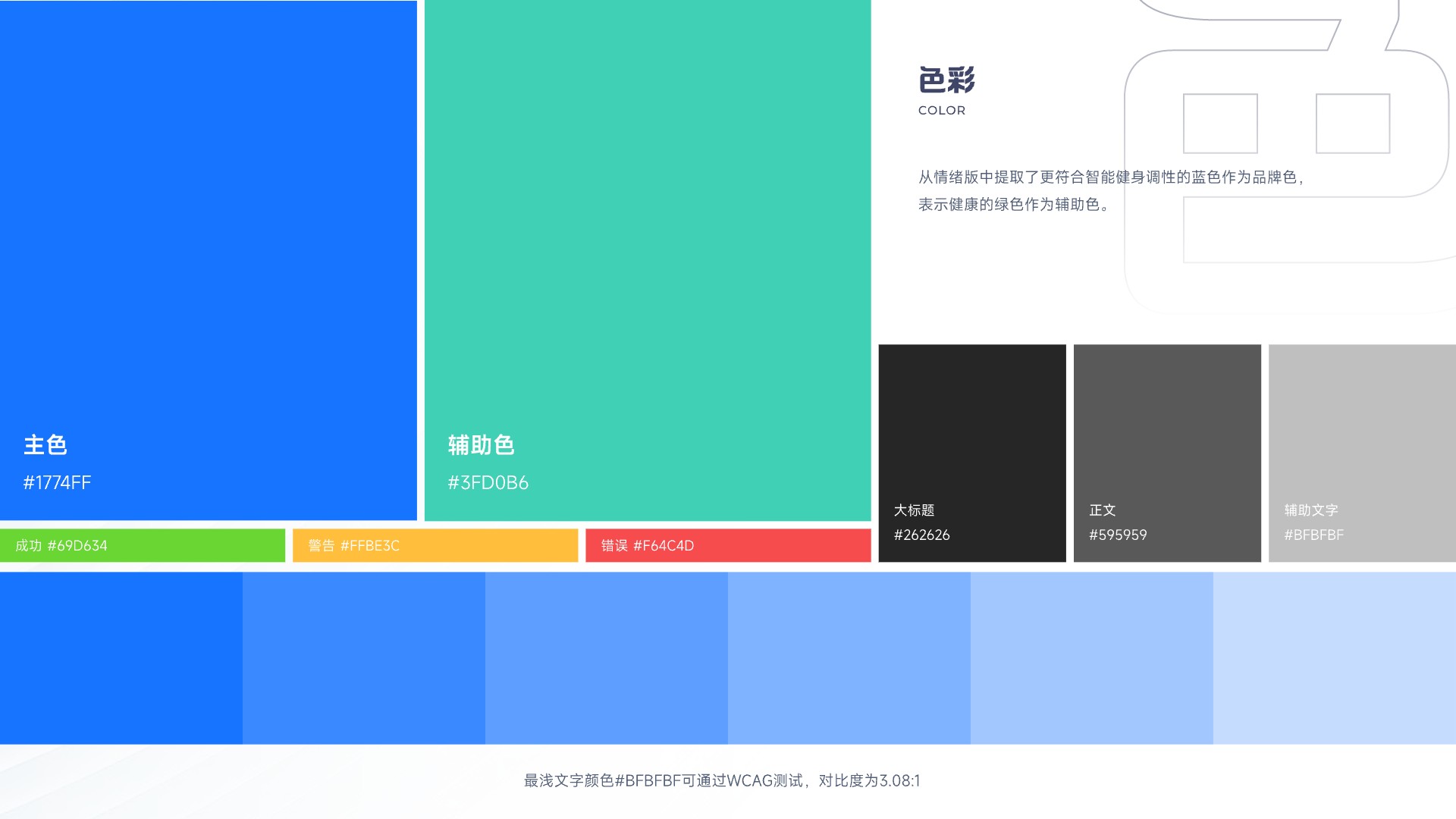The height and width of the screenshot is (819, 1456).
Task: Click the text 错误 #F64C4D
Action: pos(648,546)
